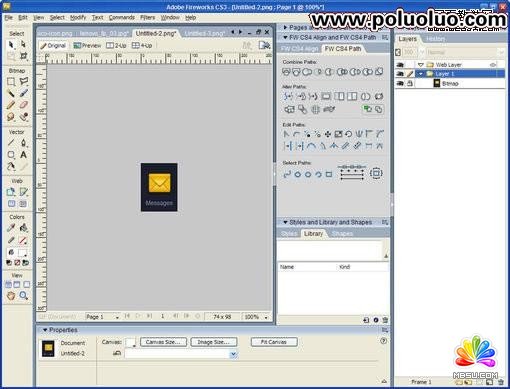Click the first Combine Paths icon

286,72
